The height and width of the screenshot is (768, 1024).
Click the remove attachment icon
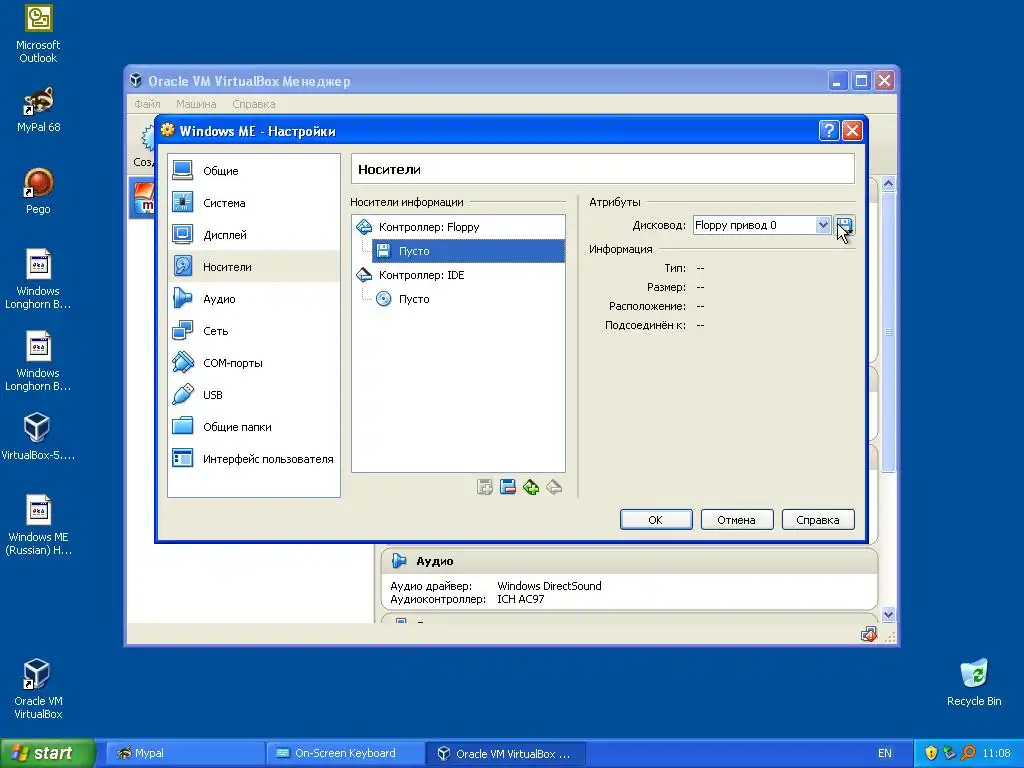554,487
